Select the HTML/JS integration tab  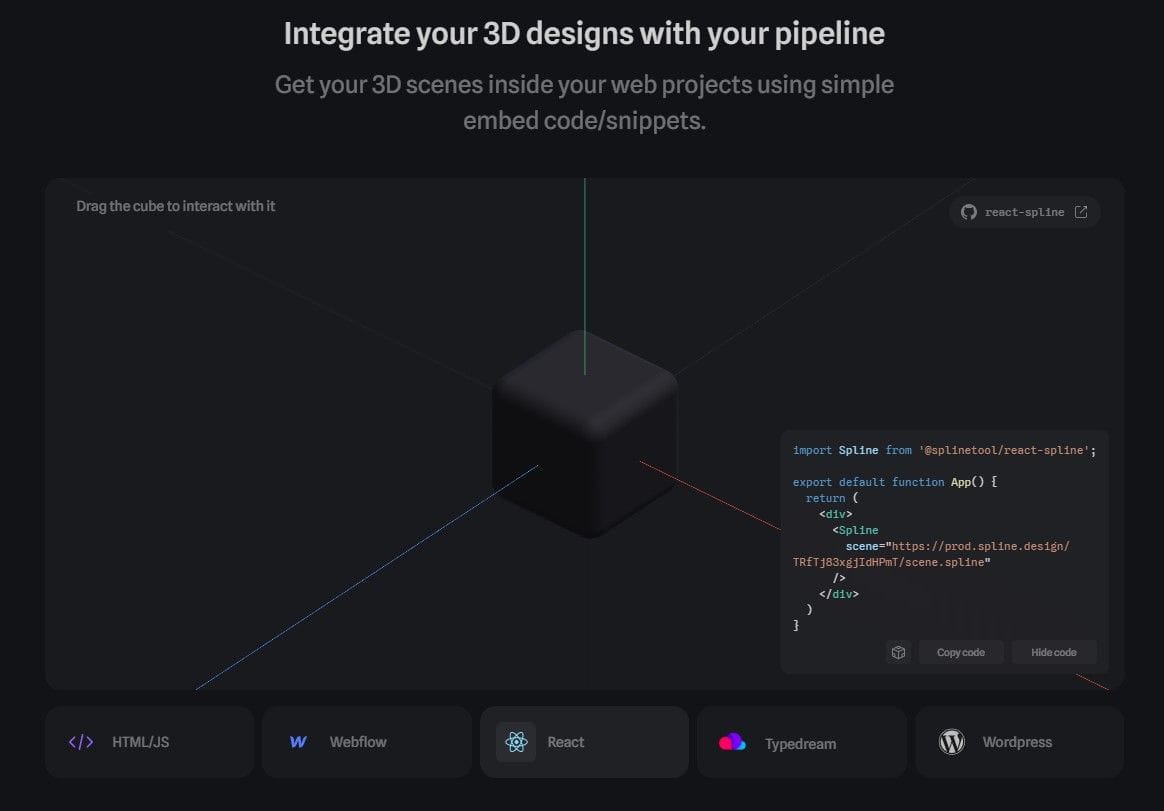(x=149, y=742)
